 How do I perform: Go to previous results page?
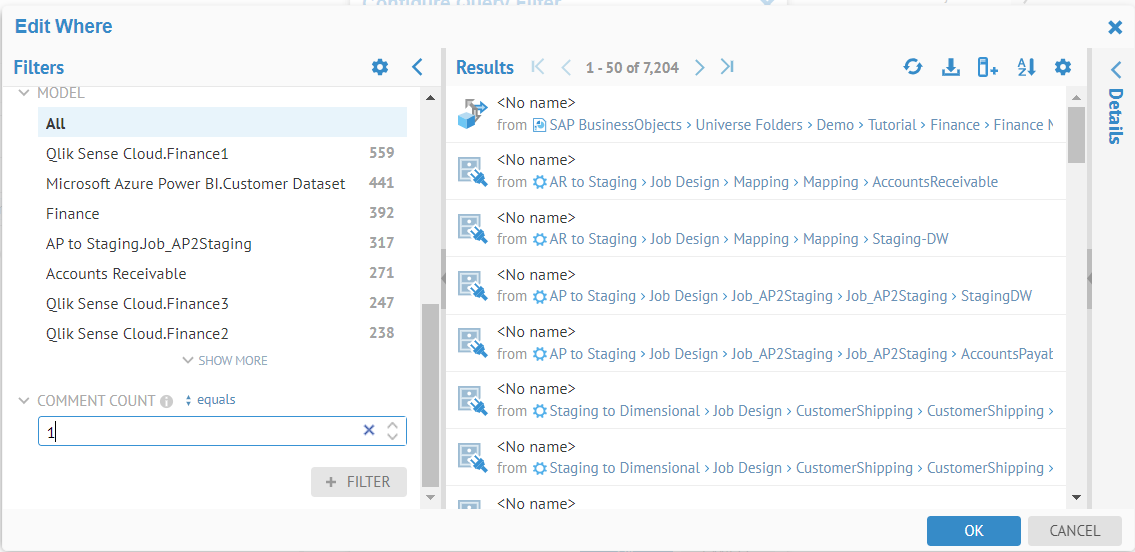click(x=566, y=67)
